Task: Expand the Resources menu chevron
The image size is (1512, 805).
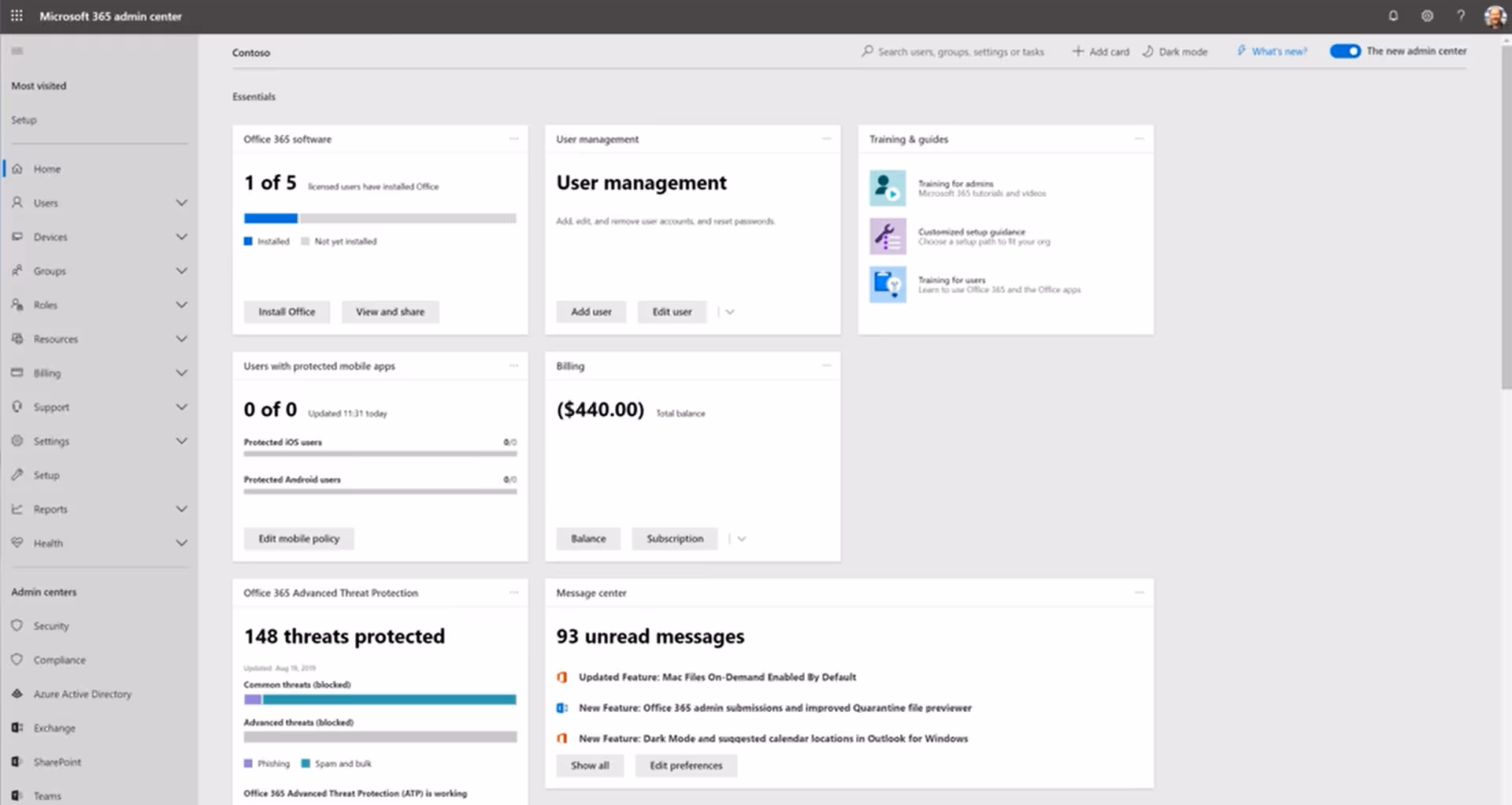Action: pos(182,339)
